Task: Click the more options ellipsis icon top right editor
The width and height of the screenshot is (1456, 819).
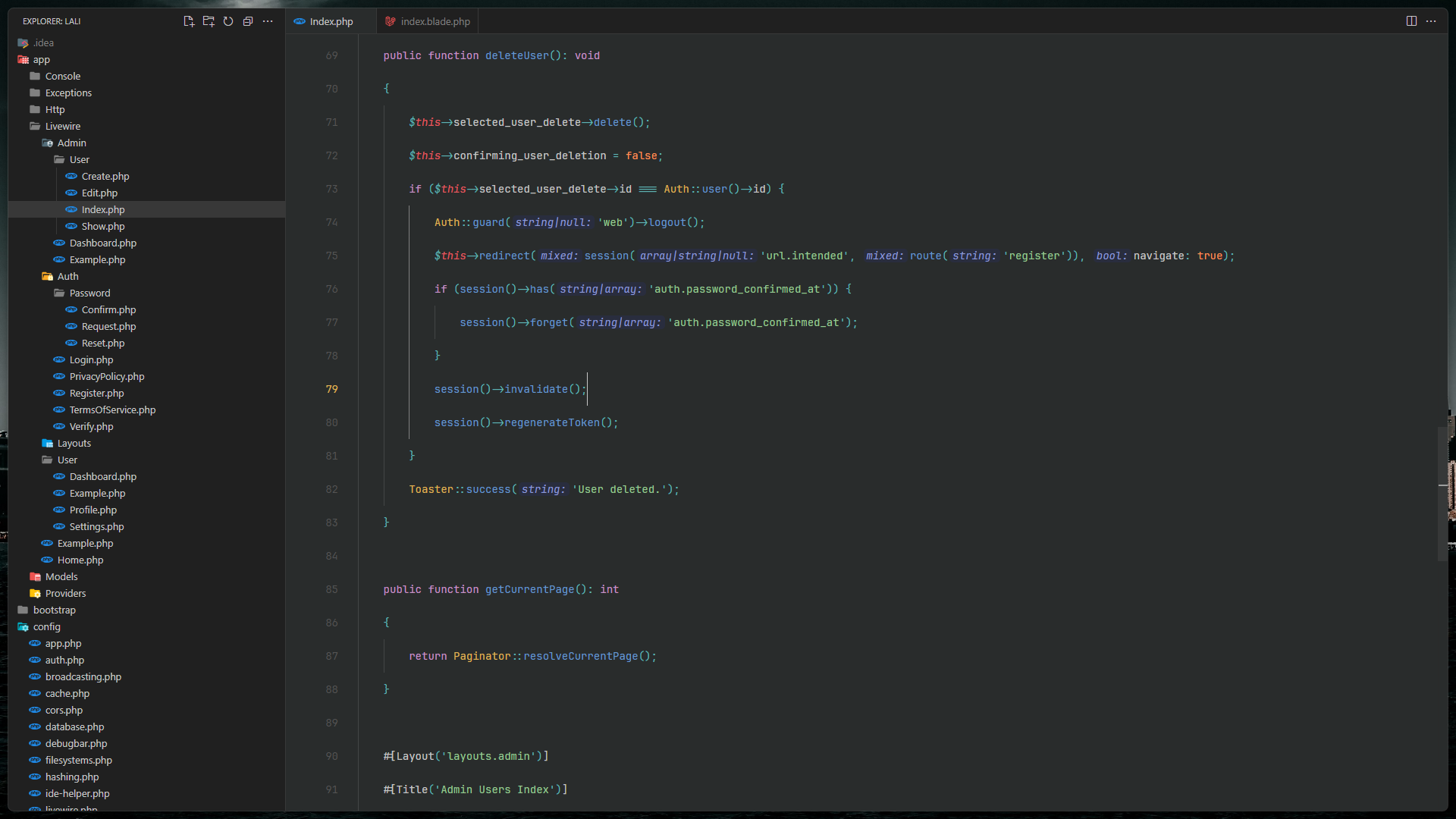Action: click(x=1431, y=21)
